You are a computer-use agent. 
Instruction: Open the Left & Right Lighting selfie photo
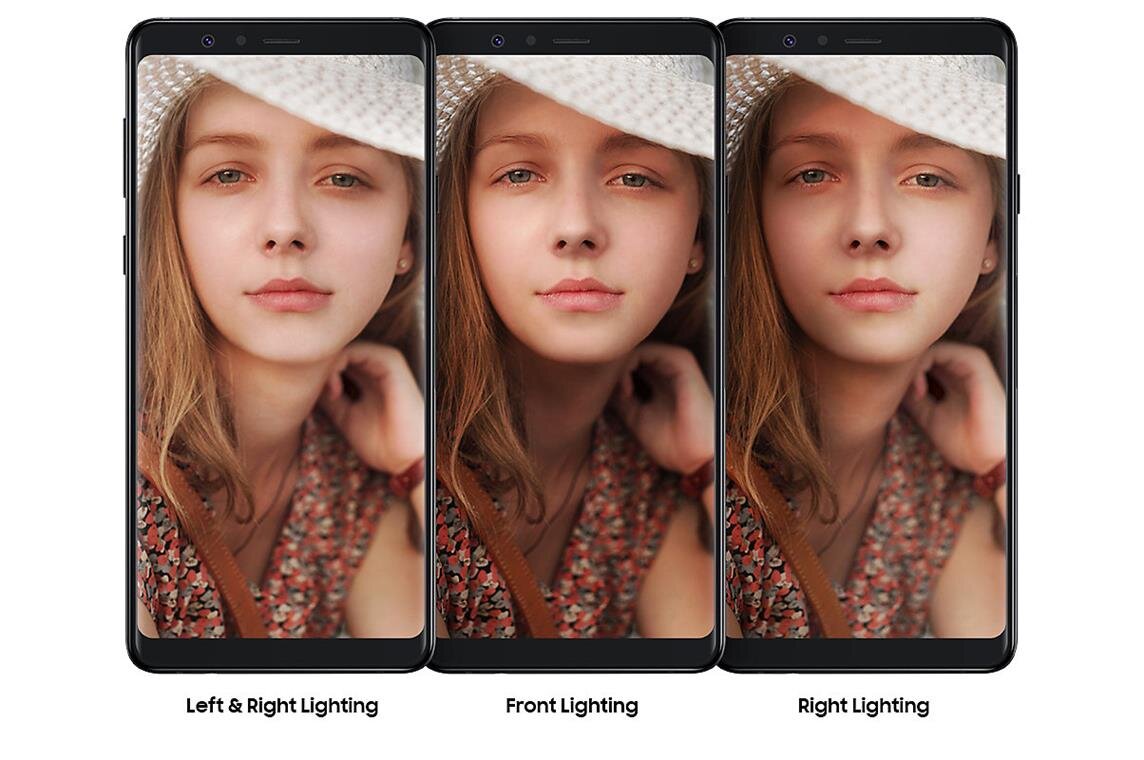point(281,346)
